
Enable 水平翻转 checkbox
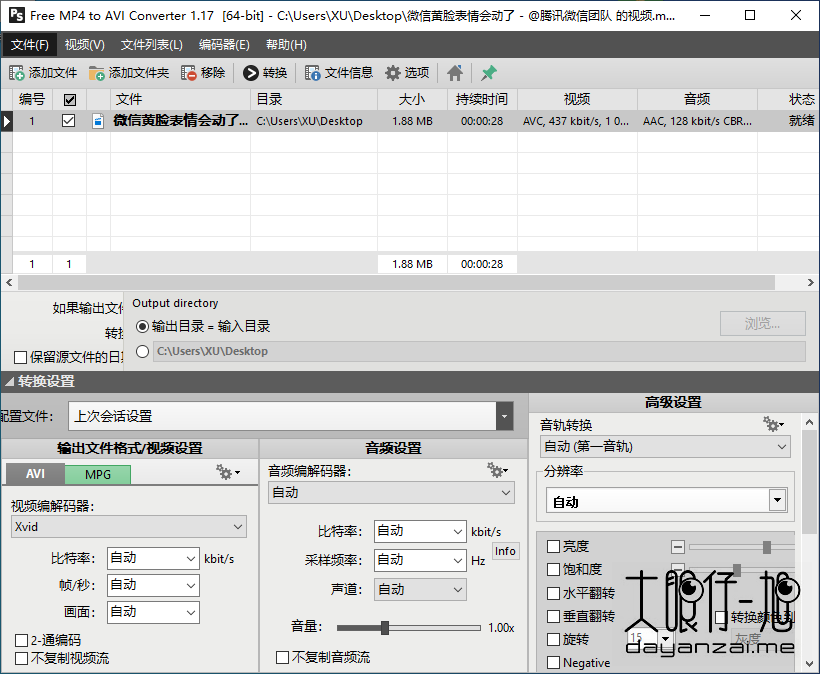tap(553, 593)
